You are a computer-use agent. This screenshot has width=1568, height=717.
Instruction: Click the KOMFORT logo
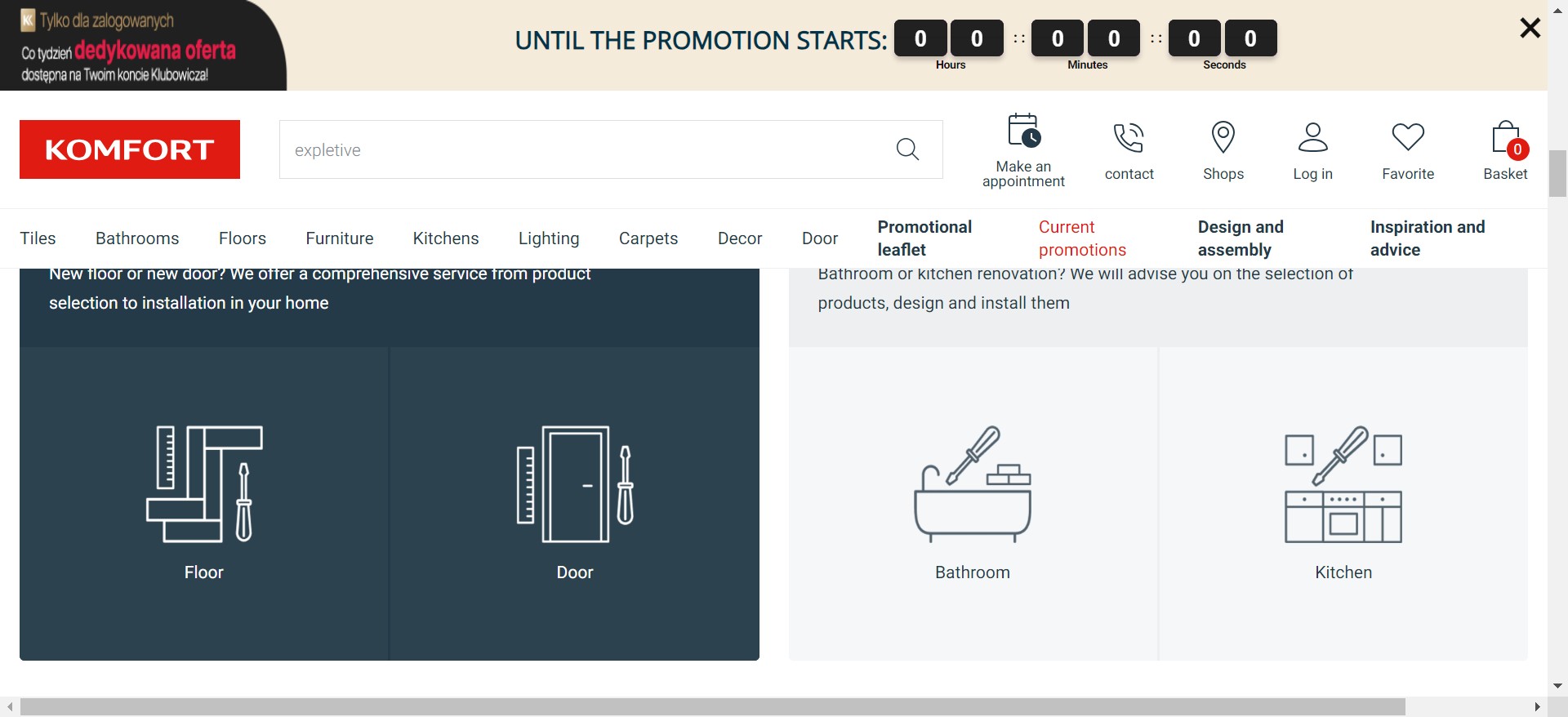click(130, 149)
